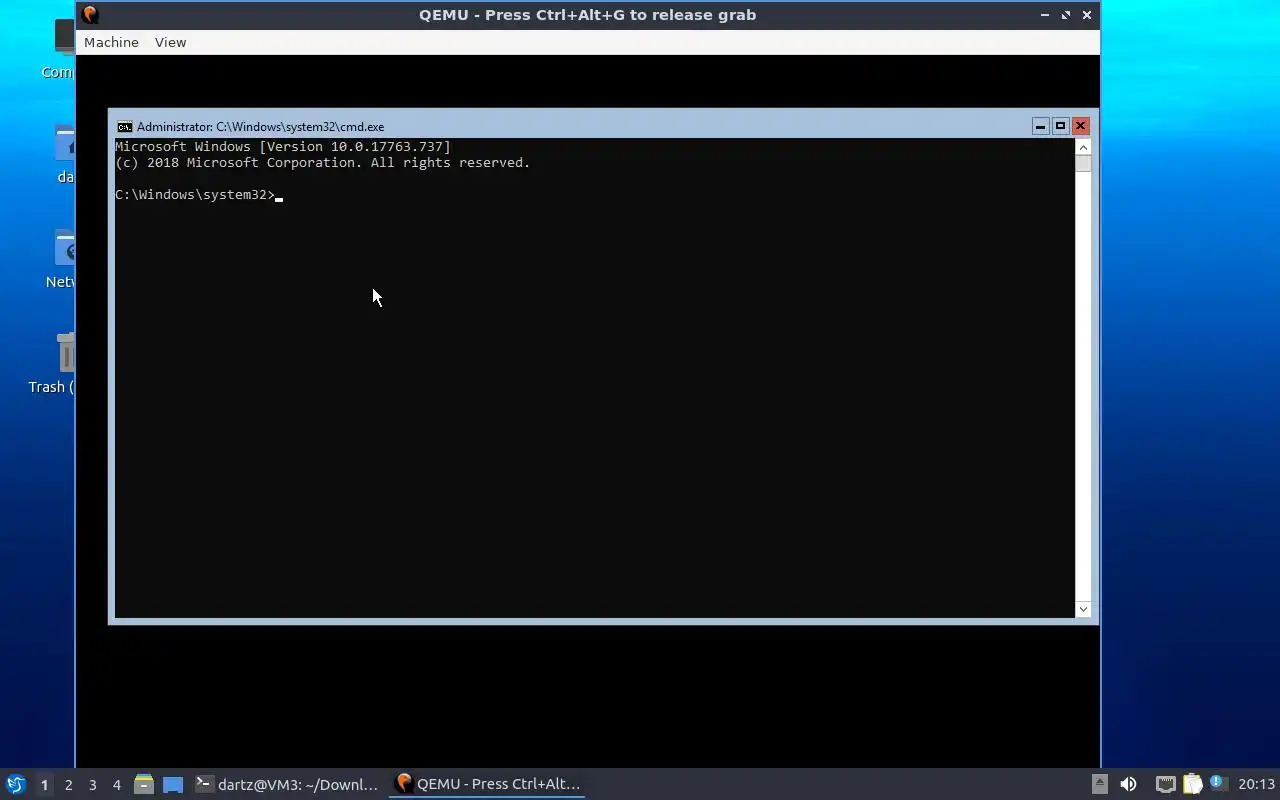Viewport: 1280px width, 800px height.
Task: Click the cmd scrollbar up arrow
Action: 1083,147
